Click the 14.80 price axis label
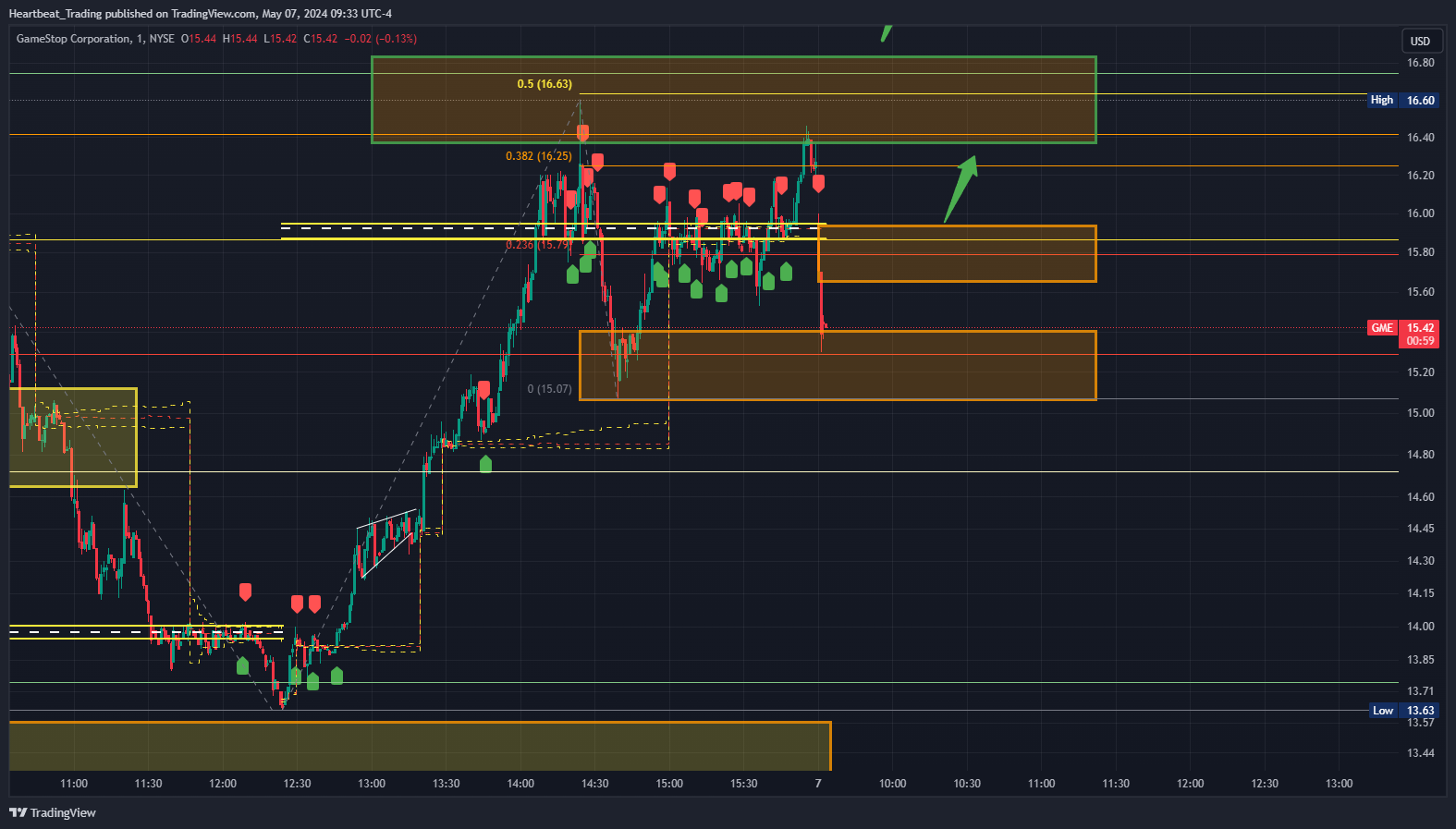Viewport: 1456px width, 829px height. point(1421,455)
